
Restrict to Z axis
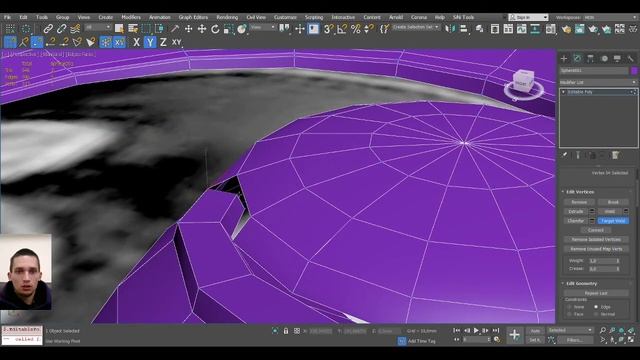[x=163, y=42]
